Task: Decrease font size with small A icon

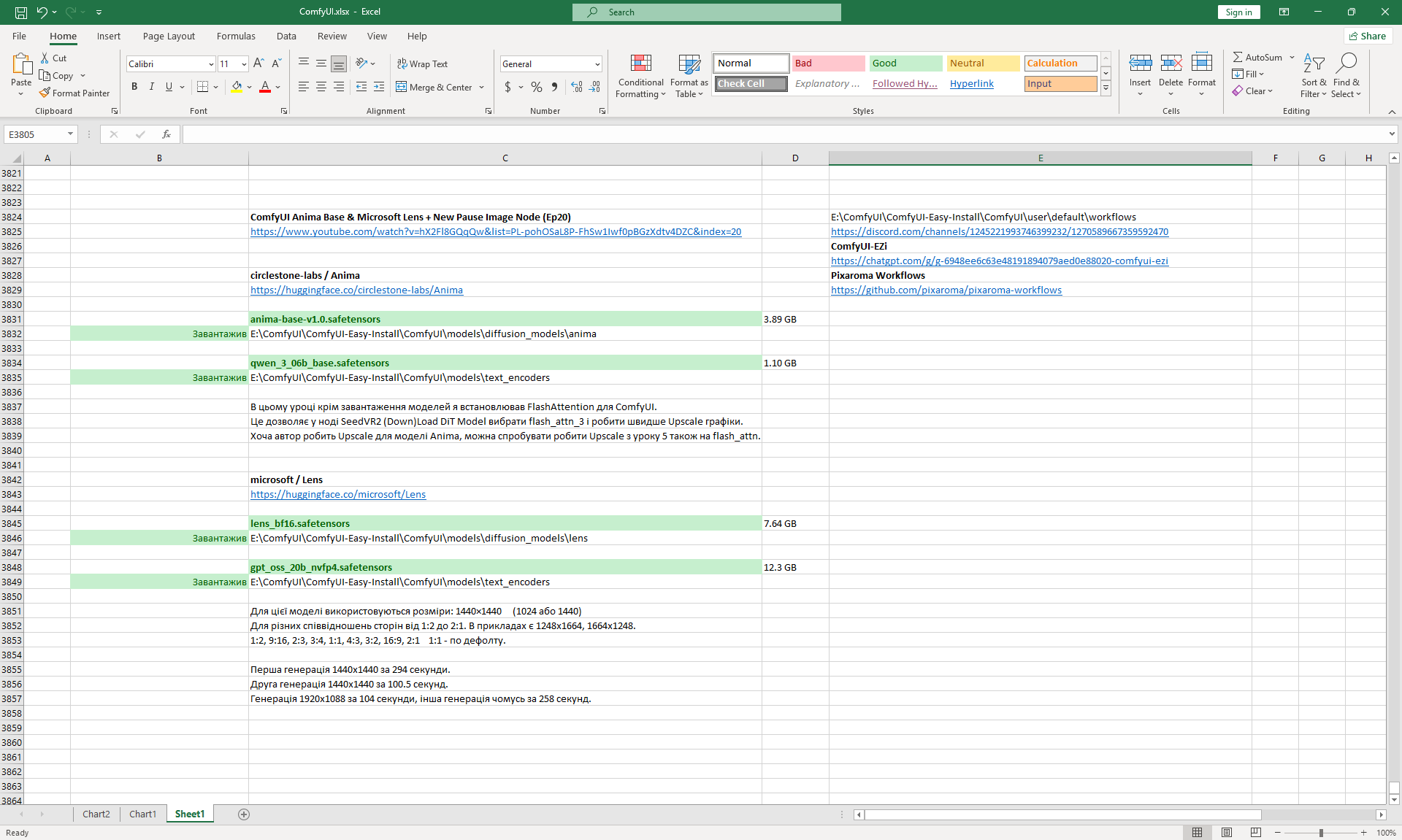Action: [277, 63]
